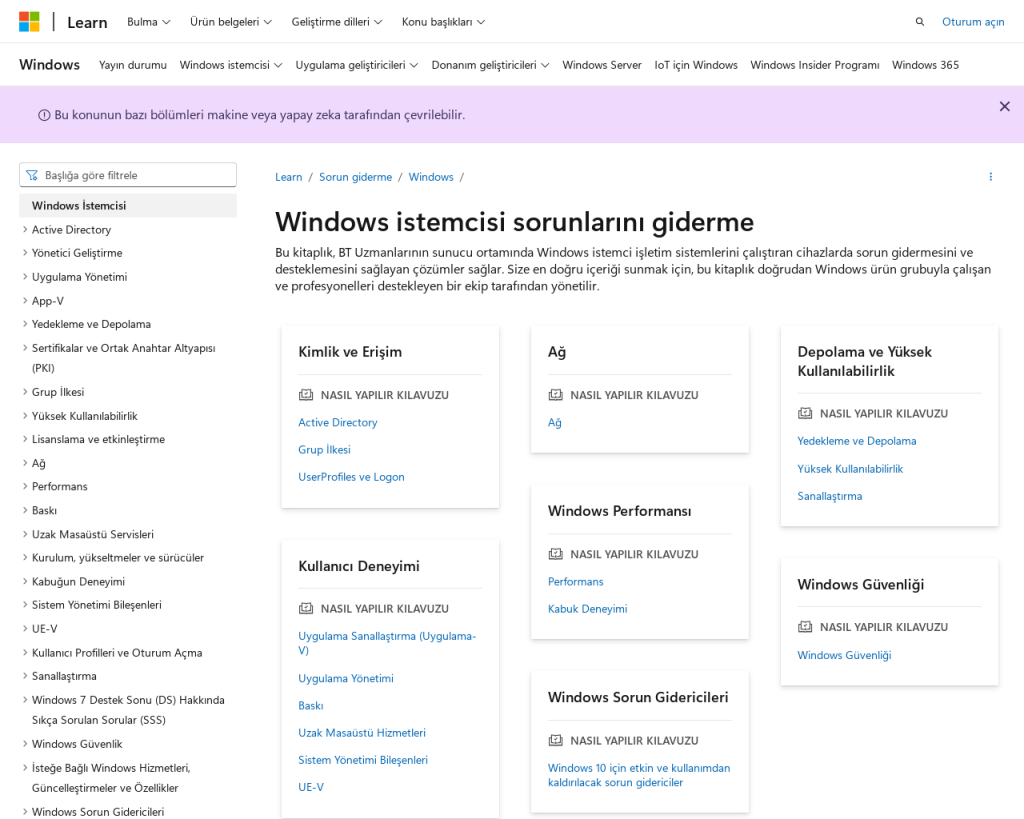This screenshot has height=819, width=1024.
Task: Expand the Performans sidebar node
Action: tap(25, 486)
